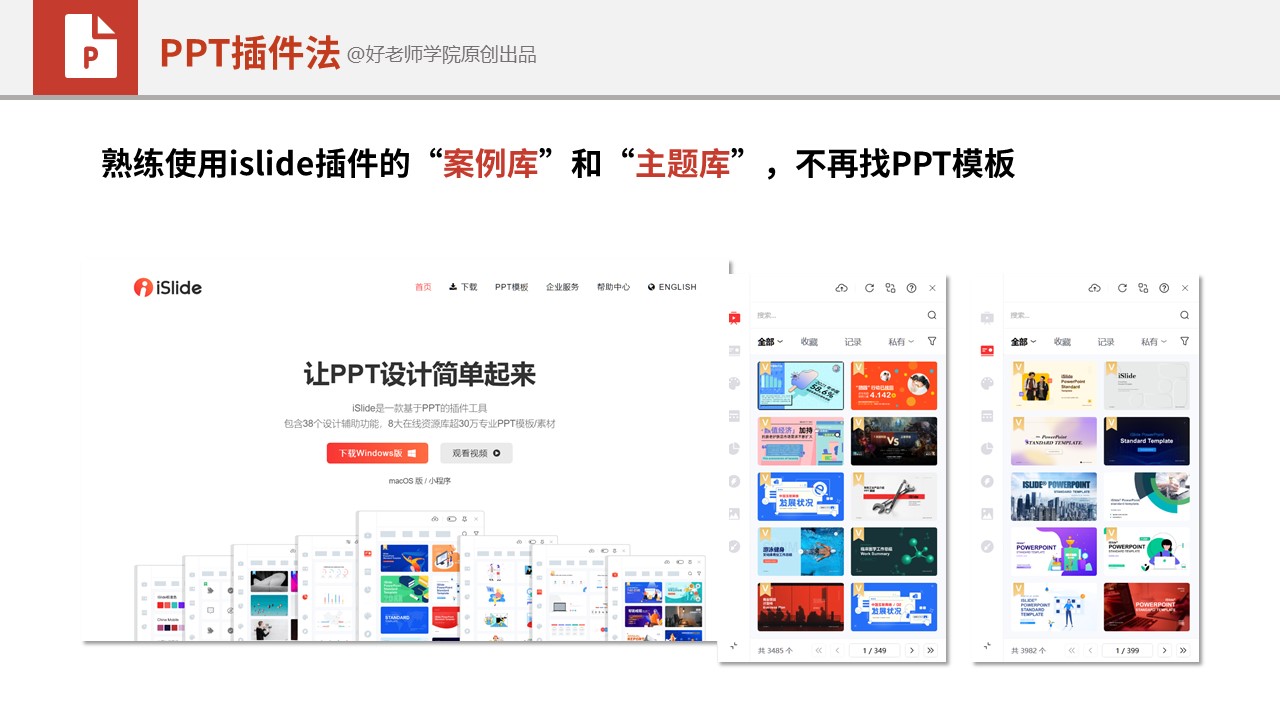The height and width of the screenshot is (720, 1280).
Task: Open the color palette icon in the 3485-item panel sidebar
Action: tap(734, 383)
